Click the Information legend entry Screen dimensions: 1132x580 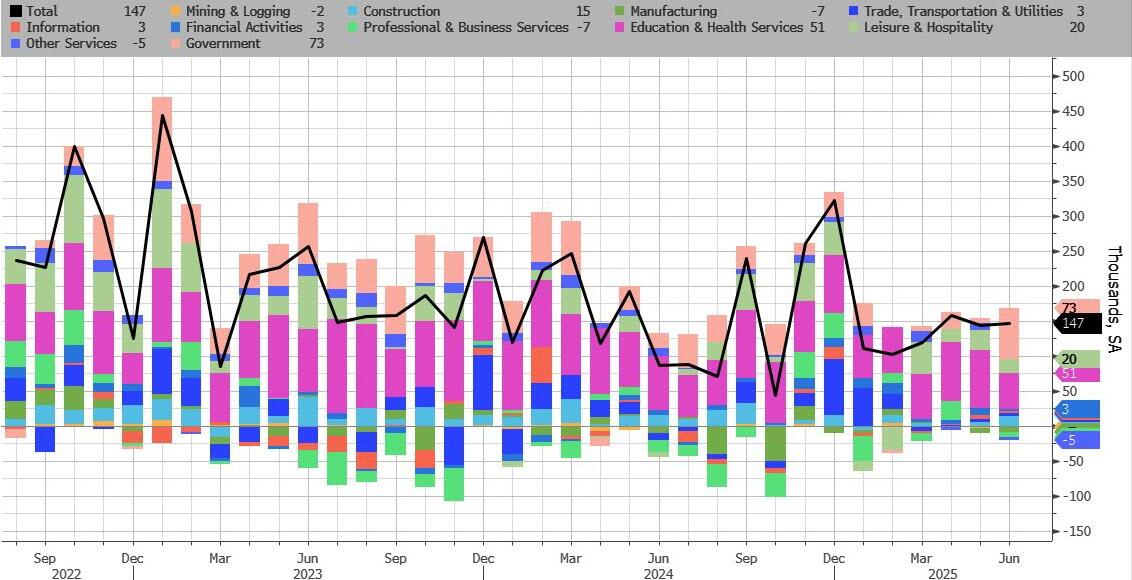pos(62,28)
